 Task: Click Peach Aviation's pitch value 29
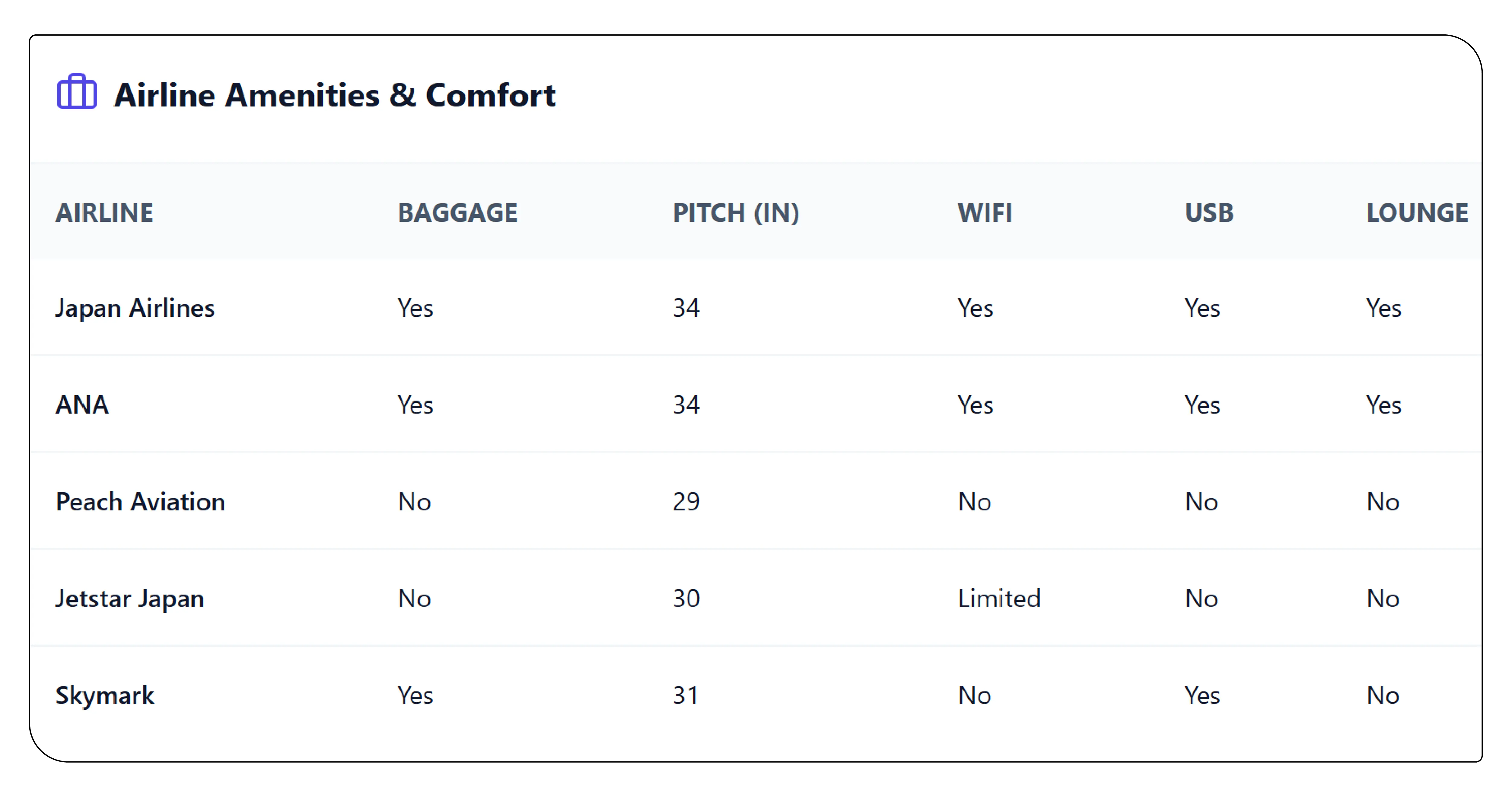686,502
